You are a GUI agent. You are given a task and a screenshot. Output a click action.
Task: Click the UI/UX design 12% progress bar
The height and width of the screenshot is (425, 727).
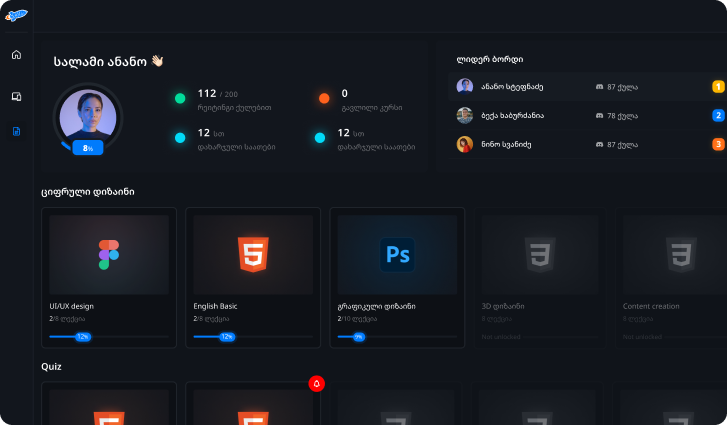(x=109, y=337)
